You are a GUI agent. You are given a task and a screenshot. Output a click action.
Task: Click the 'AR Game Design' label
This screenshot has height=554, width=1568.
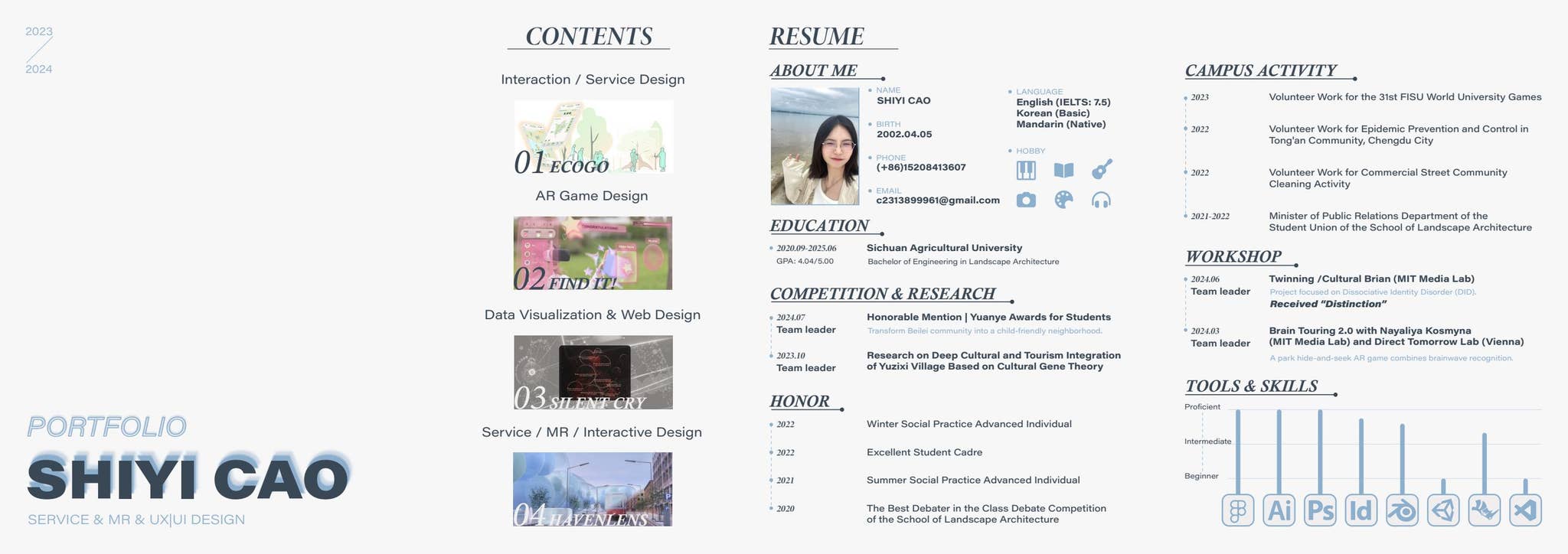tap(592, 196)
